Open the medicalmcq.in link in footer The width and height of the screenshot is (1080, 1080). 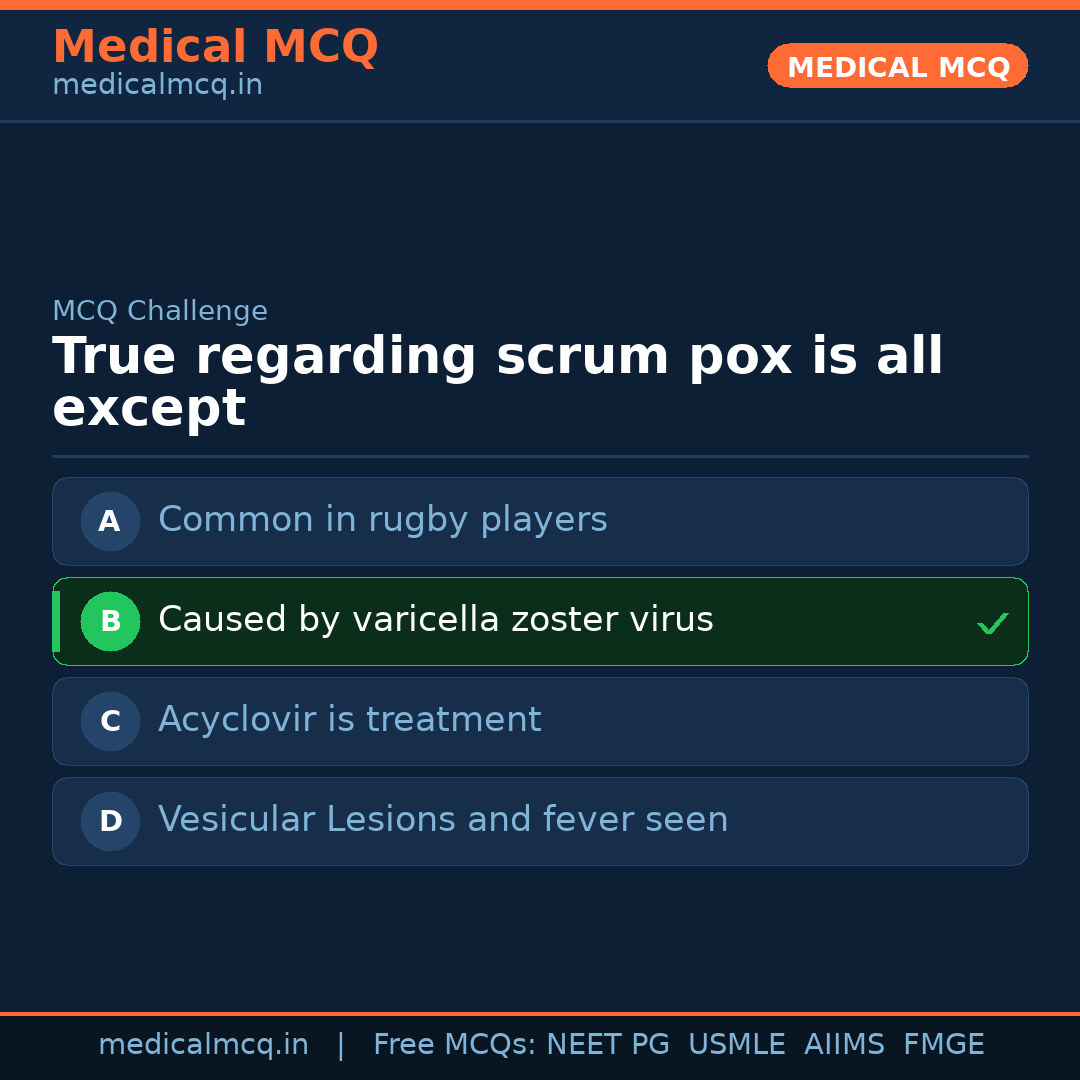(x=203, y=1045)
